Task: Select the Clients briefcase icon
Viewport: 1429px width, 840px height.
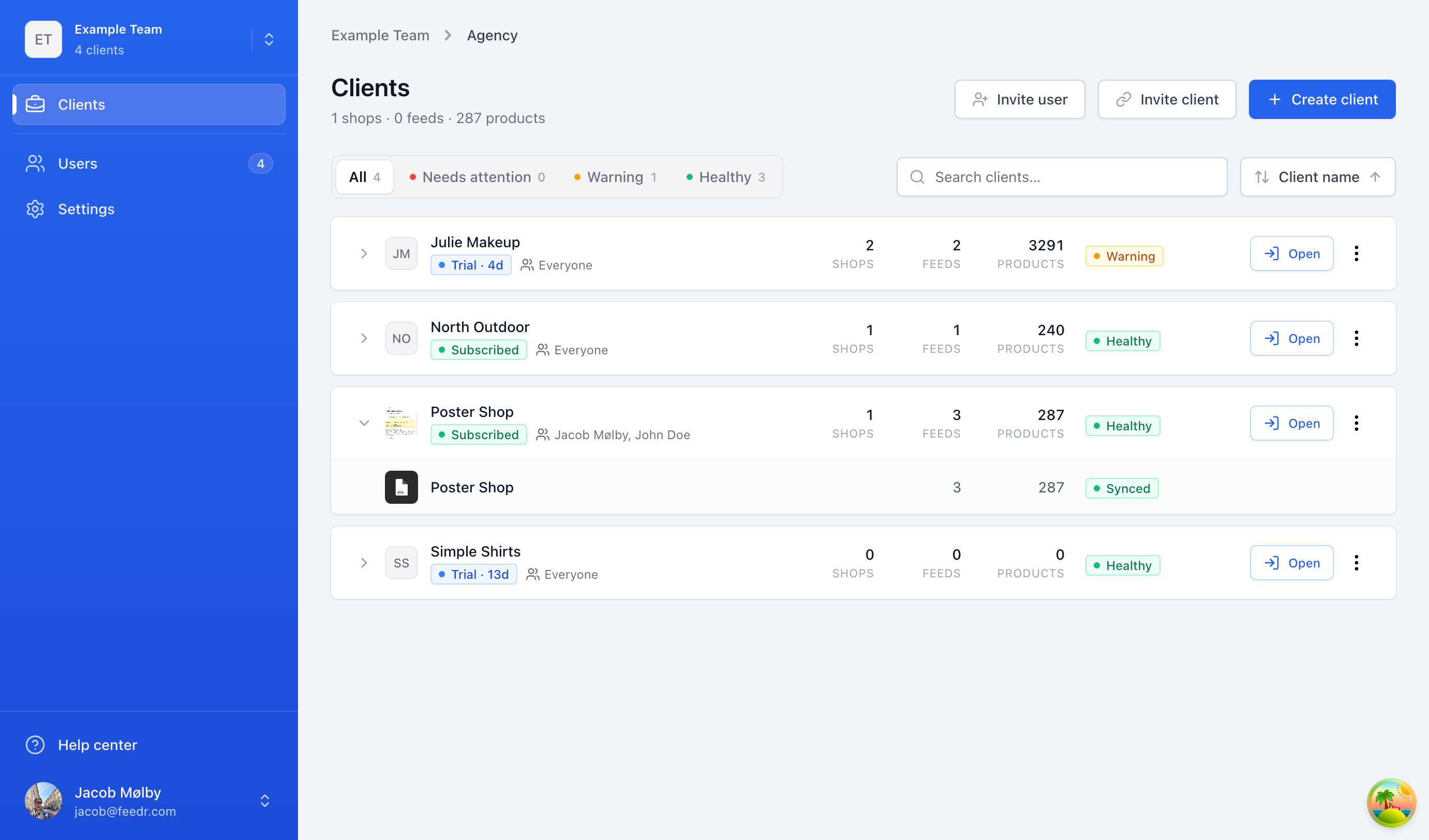Action: coord(35,104)
